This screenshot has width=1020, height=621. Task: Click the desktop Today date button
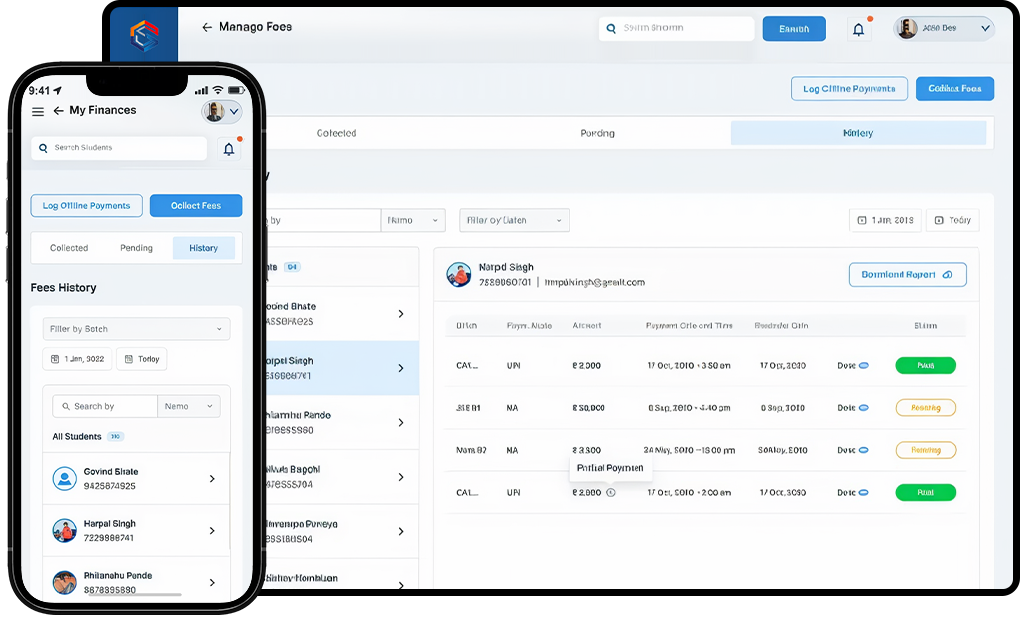pyautogui.click(x=952, y=220)
